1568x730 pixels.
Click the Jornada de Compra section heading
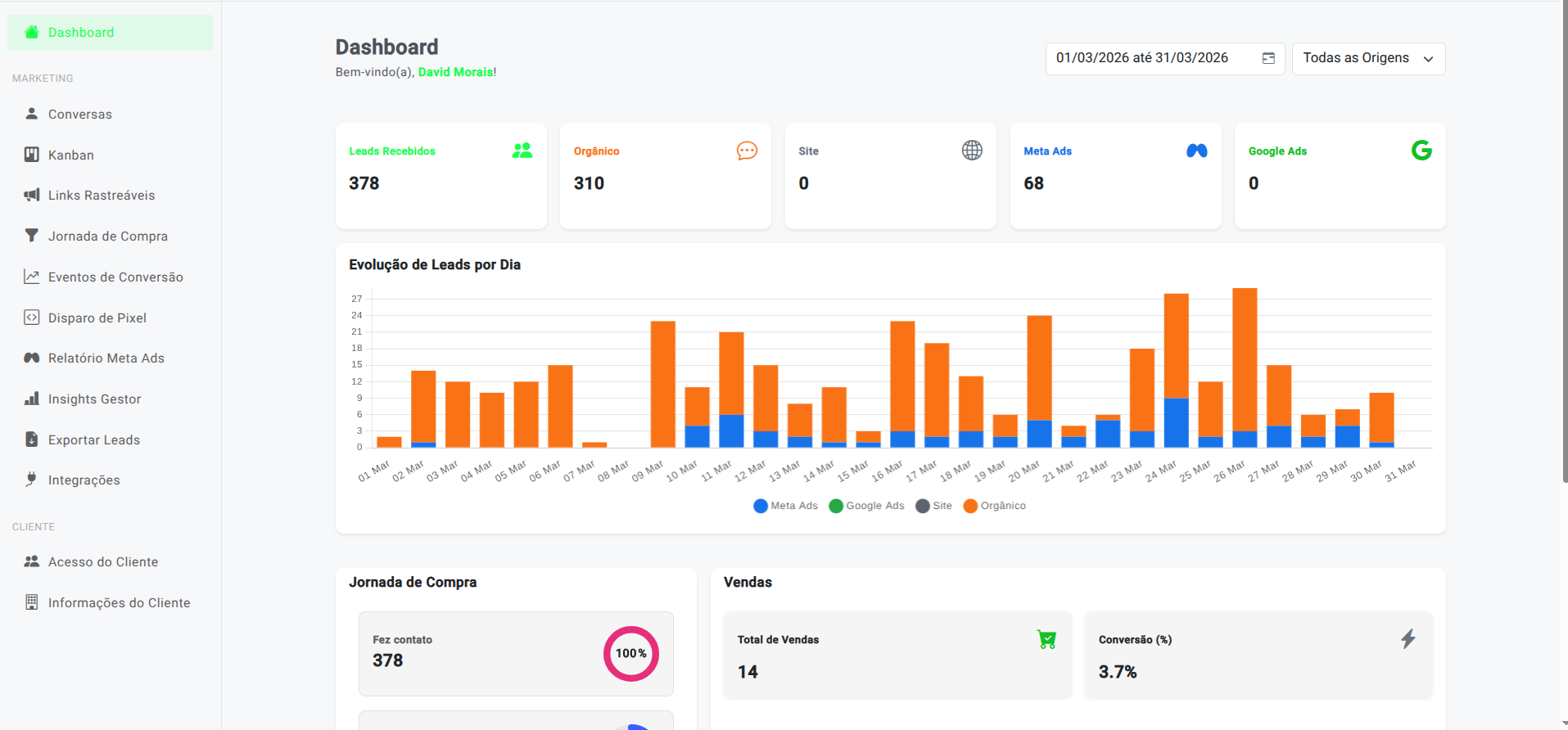pyautogui.click(x=413, y=582)
